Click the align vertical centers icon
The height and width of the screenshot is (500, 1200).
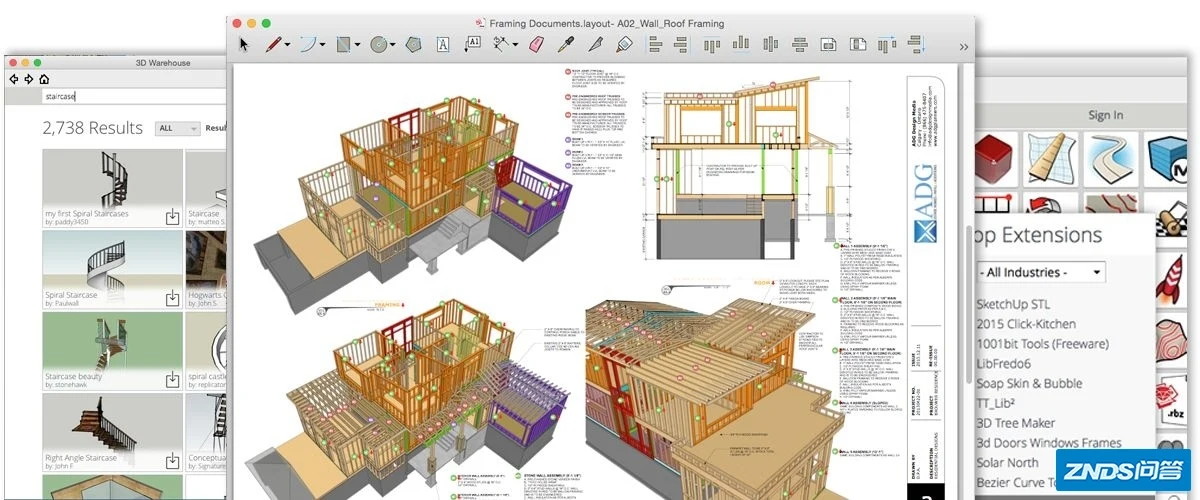coord(771,44)
